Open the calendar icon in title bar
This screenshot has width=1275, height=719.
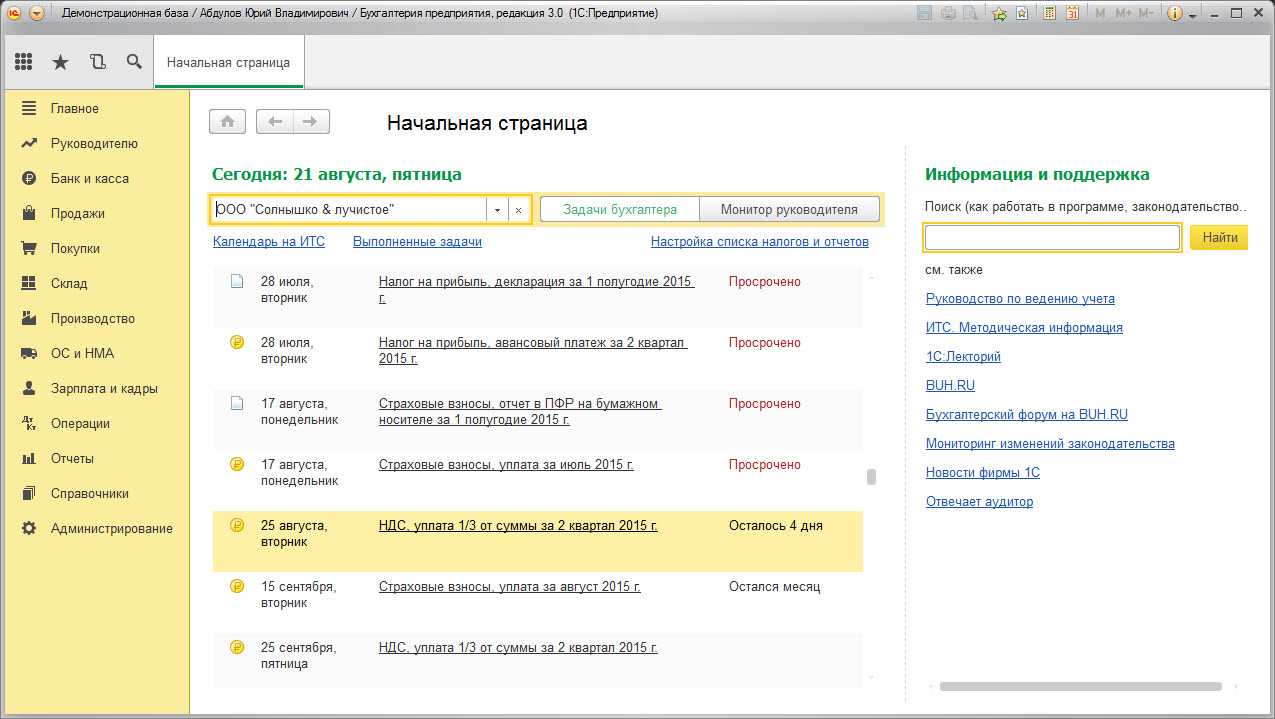click(1072, 14)
